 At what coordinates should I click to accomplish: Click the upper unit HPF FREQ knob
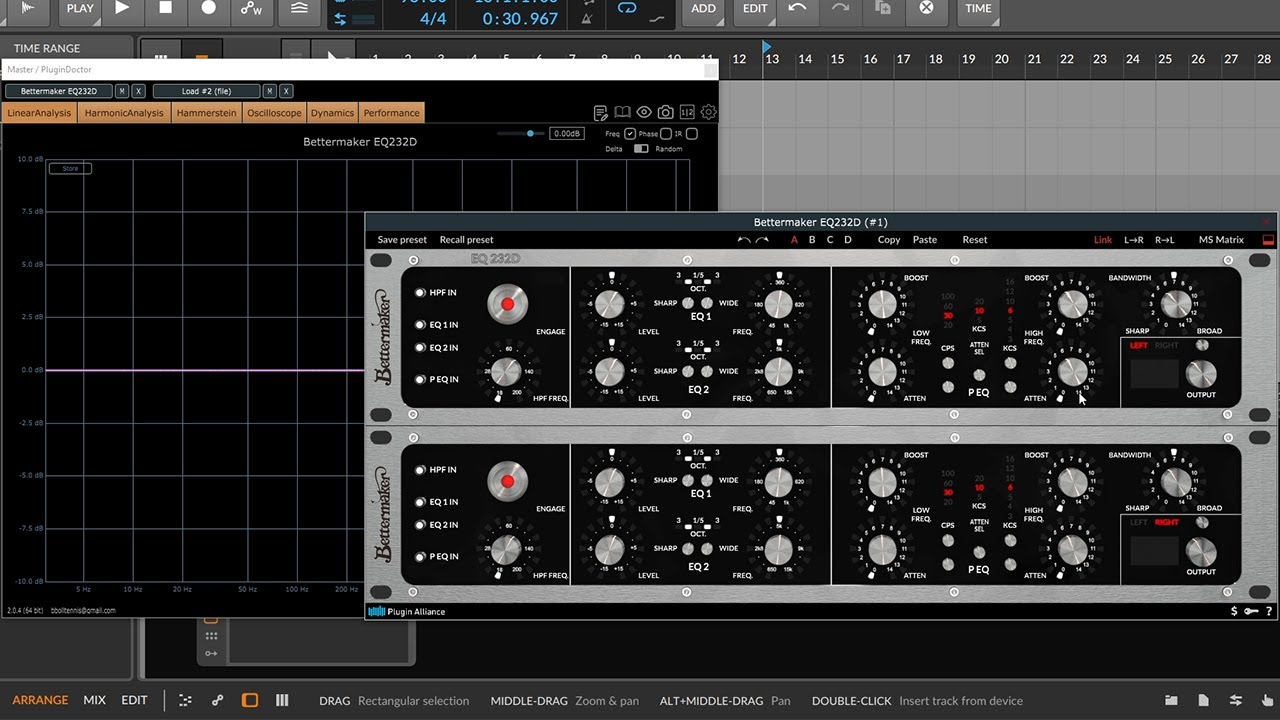[x=506, y=373]
